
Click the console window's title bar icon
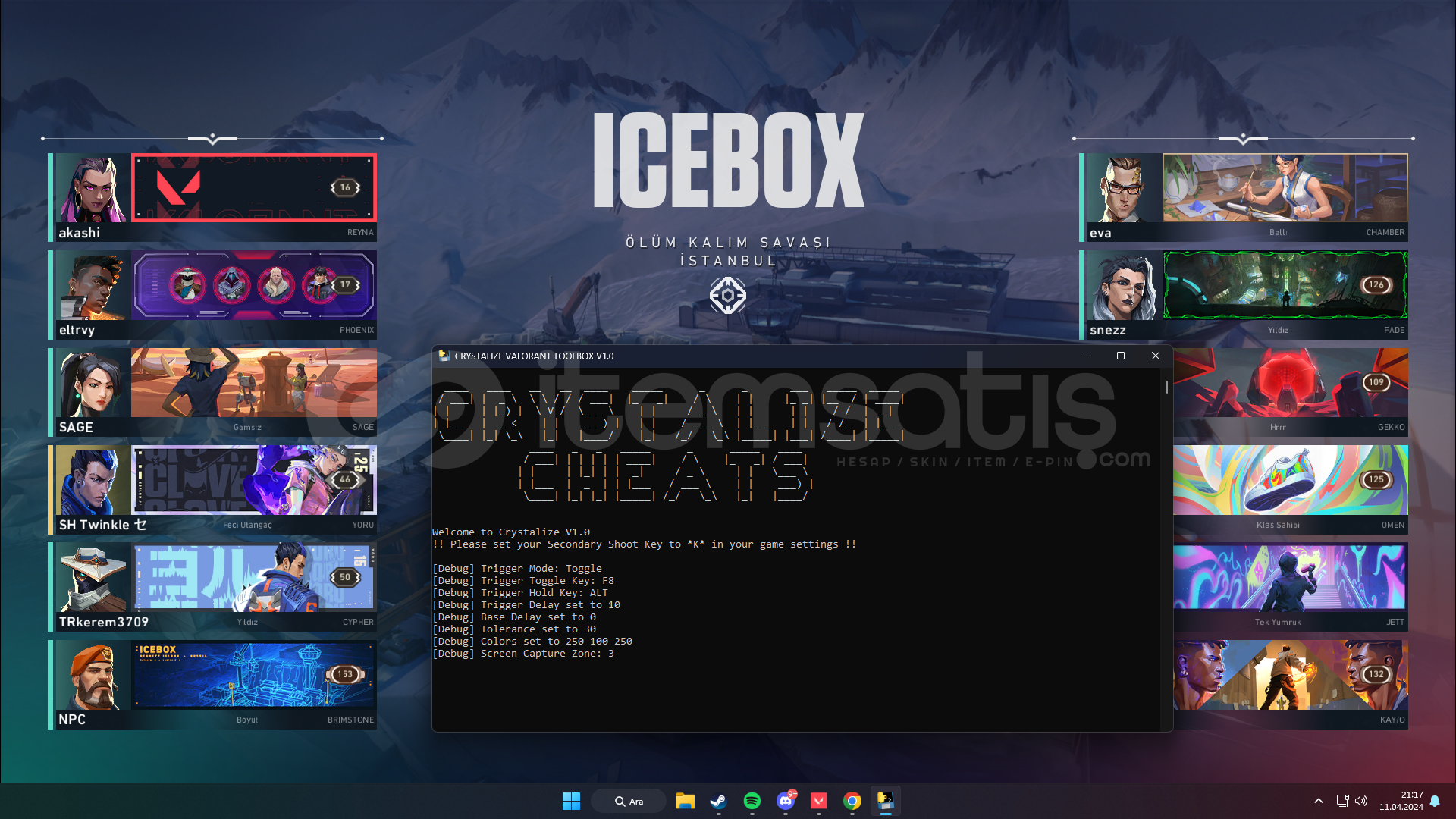(x=444, y=356)
